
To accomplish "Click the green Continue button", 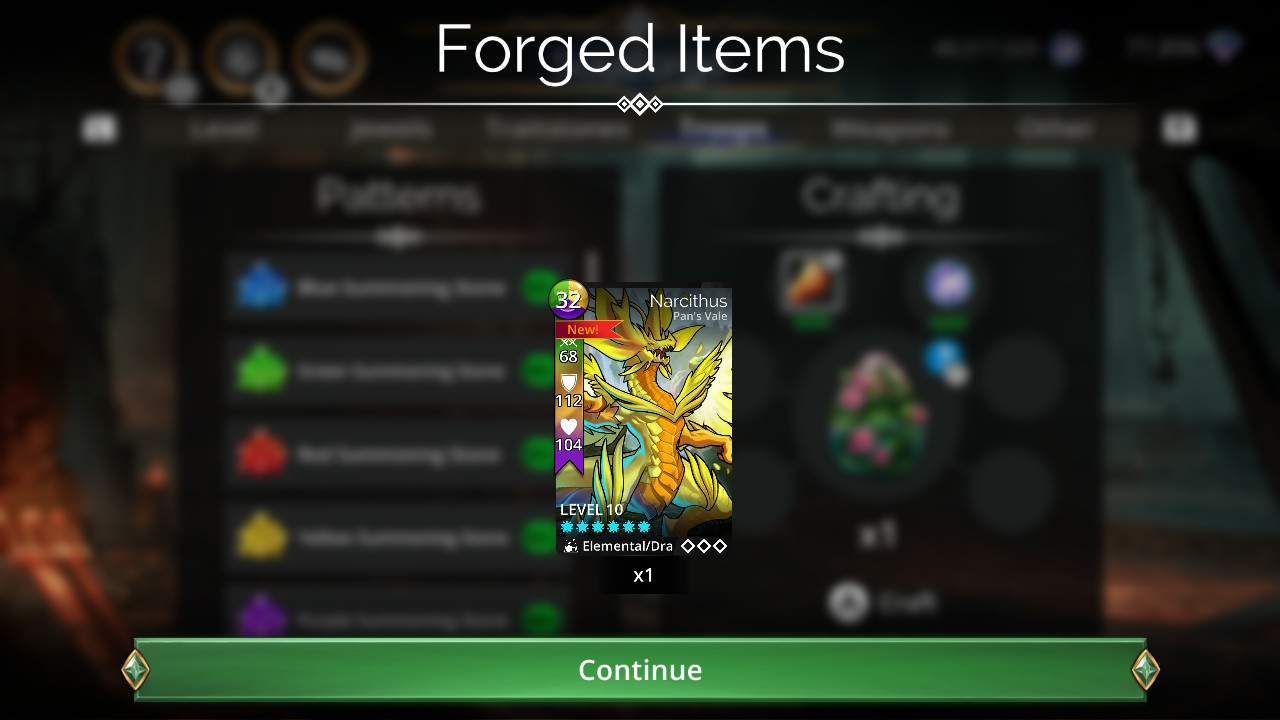I will [640, 669].
